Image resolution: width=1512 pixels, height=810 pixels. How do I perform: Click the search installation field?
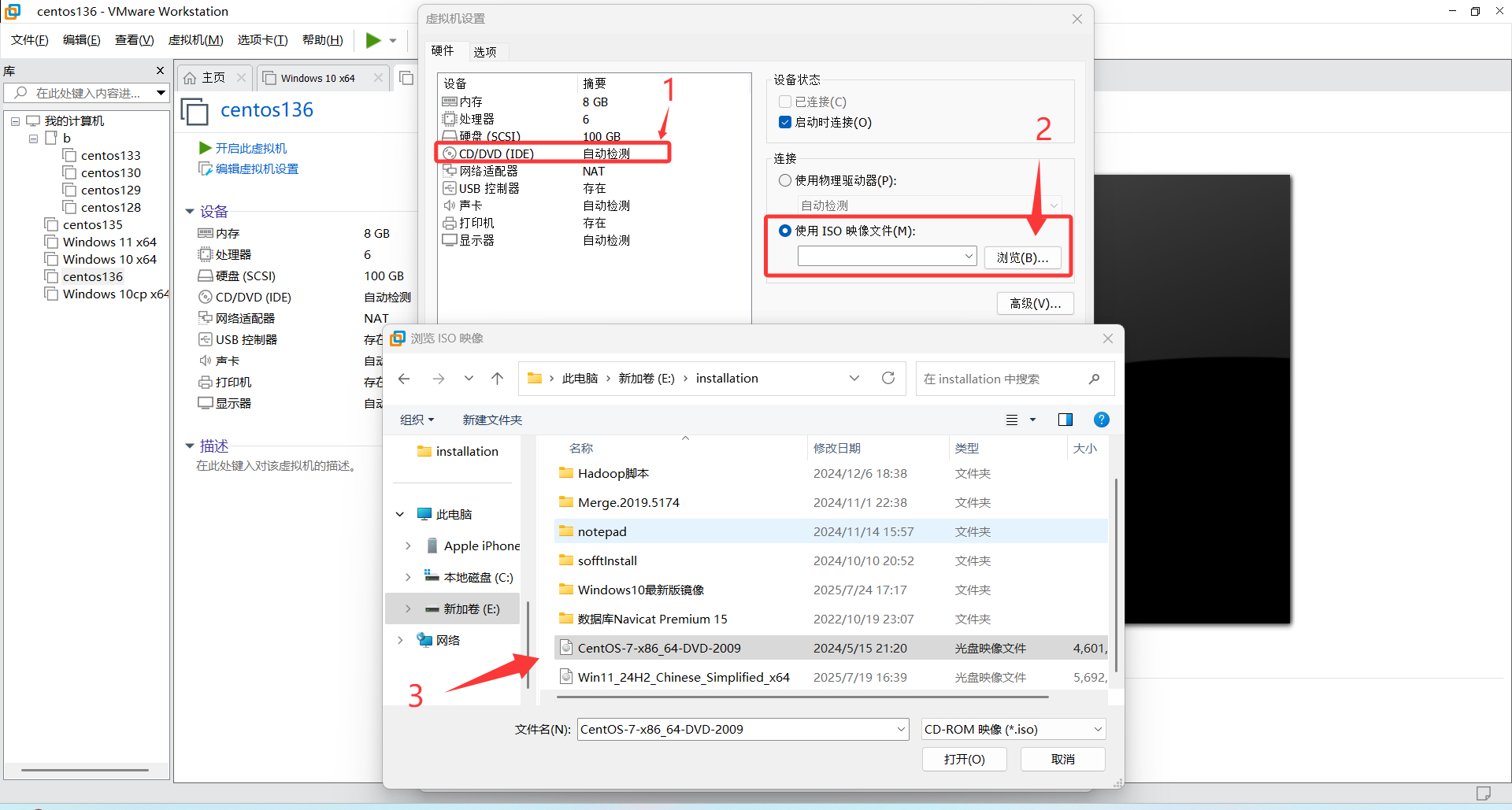point(1014,379)
